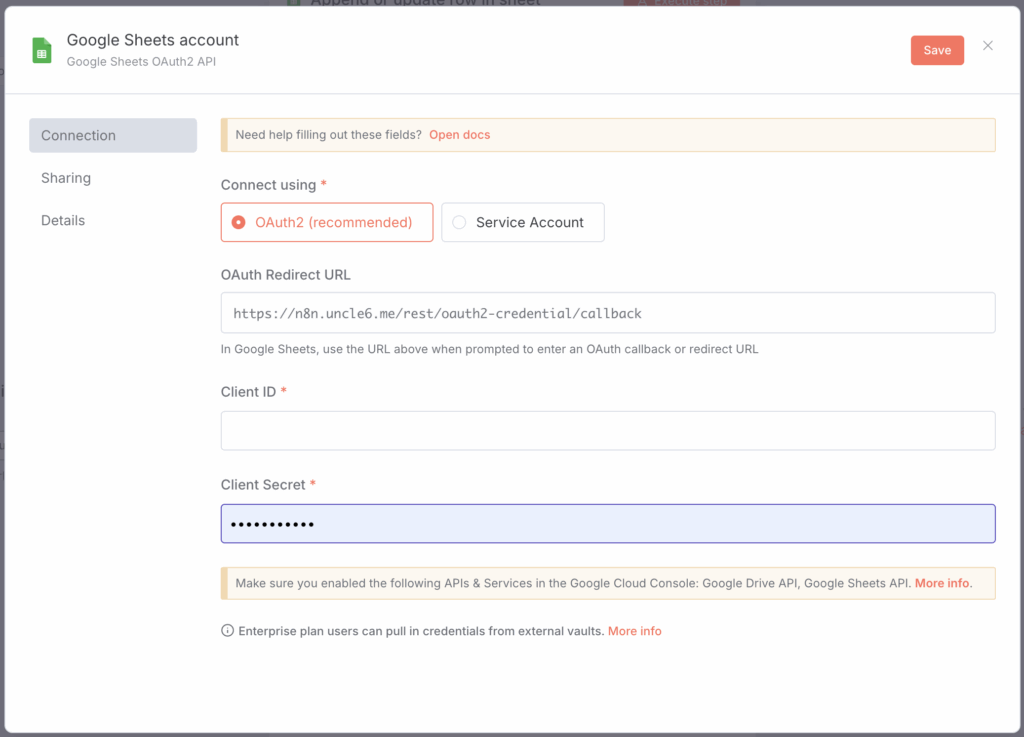Go to the Details tab
The width and height of the screenshot is (1024, 737).
point(63,220)
